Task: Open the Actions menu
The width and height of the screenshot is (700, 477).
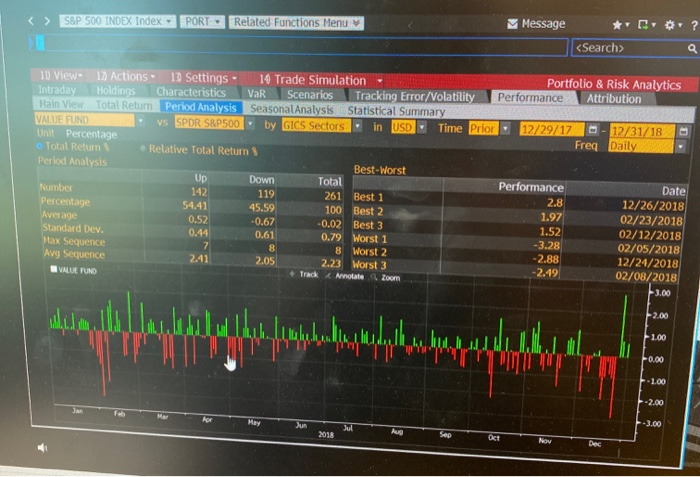Action: (x=125, y=76)
